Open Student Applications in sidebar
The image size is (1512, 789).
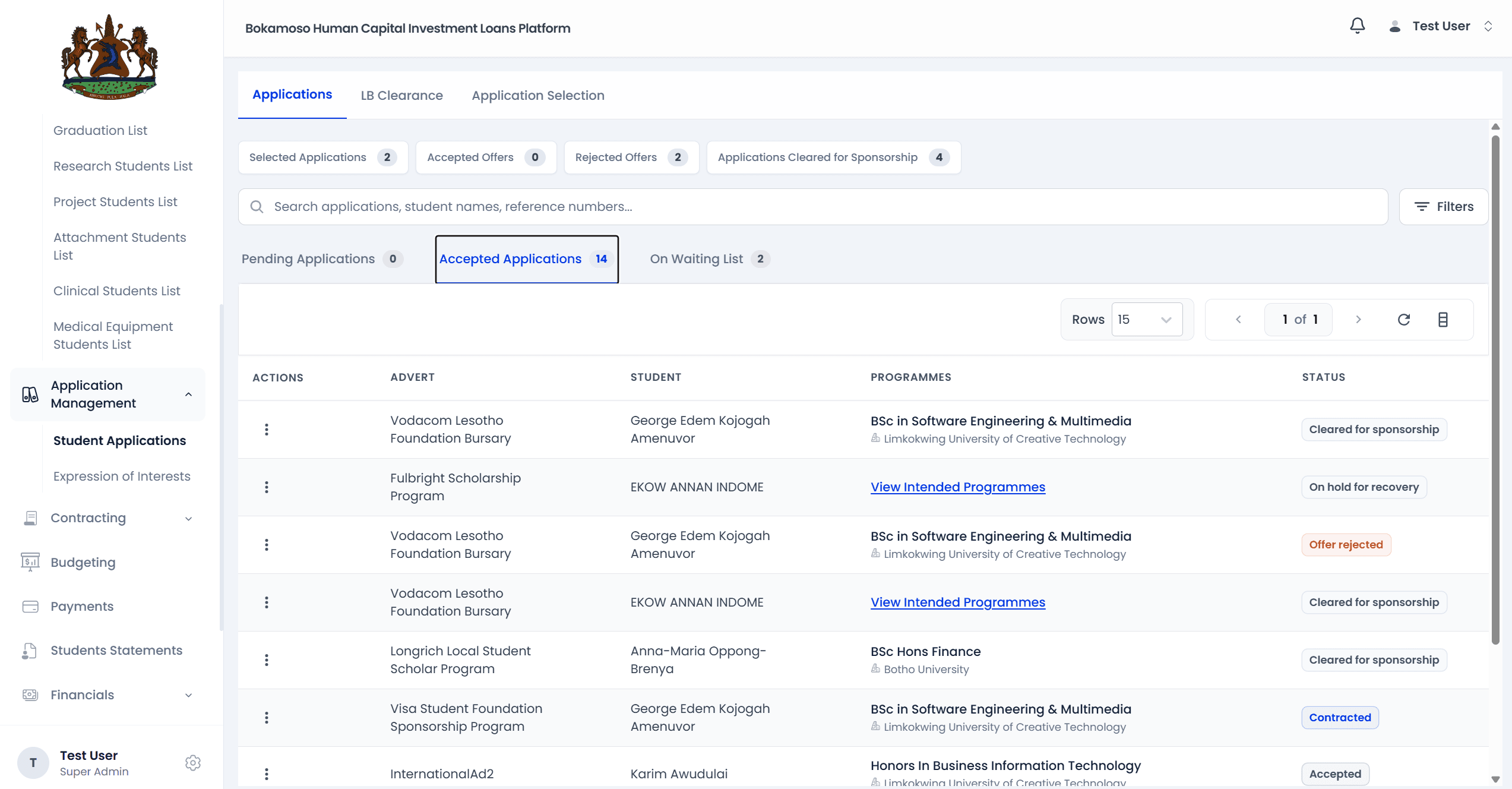coord(119,441)
